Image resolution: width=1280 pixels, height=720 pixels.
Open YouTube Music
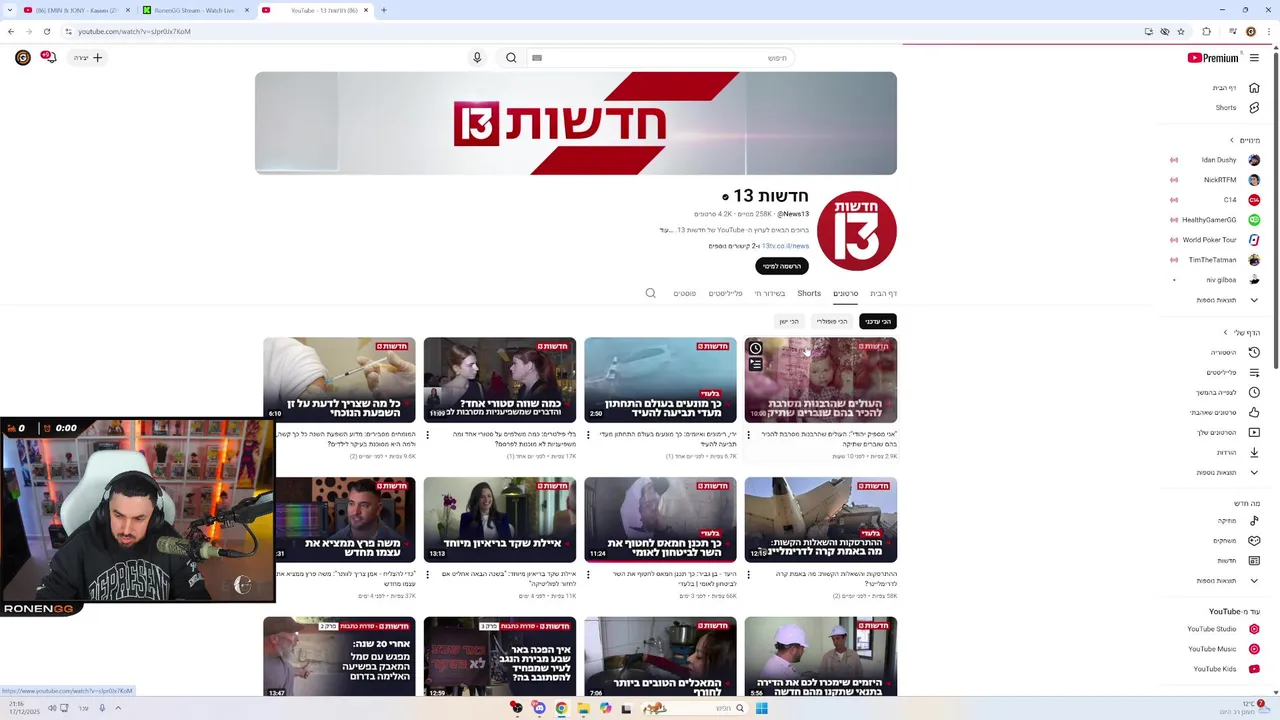(1222, 649)
